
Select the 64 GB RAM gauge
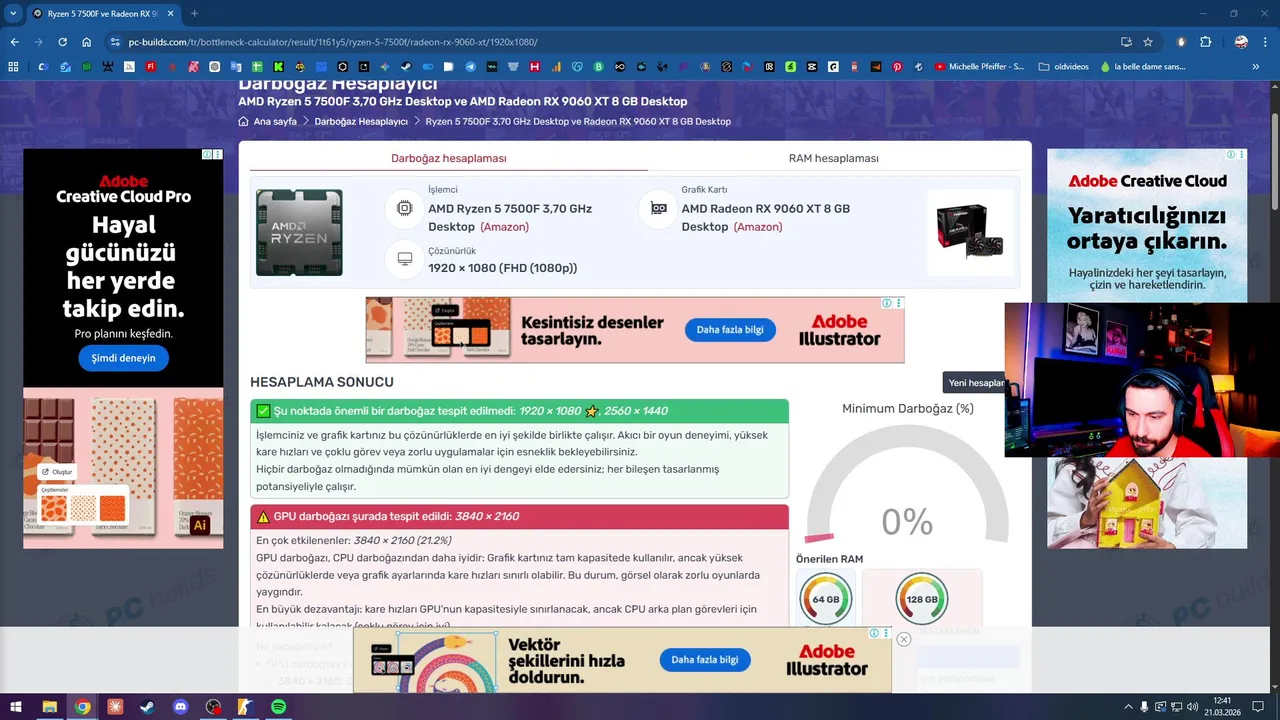click(x=826, y=599)
